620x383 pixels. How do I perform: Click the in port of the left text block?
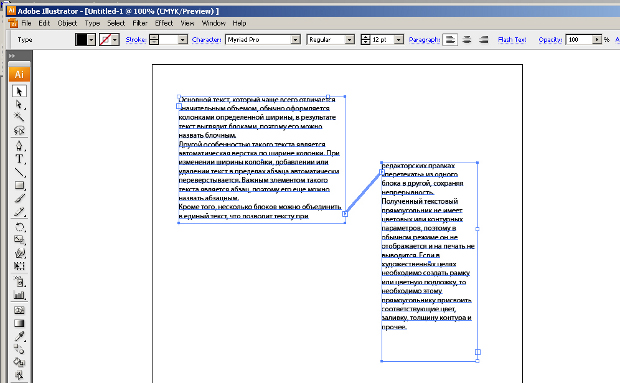point(179,106)
